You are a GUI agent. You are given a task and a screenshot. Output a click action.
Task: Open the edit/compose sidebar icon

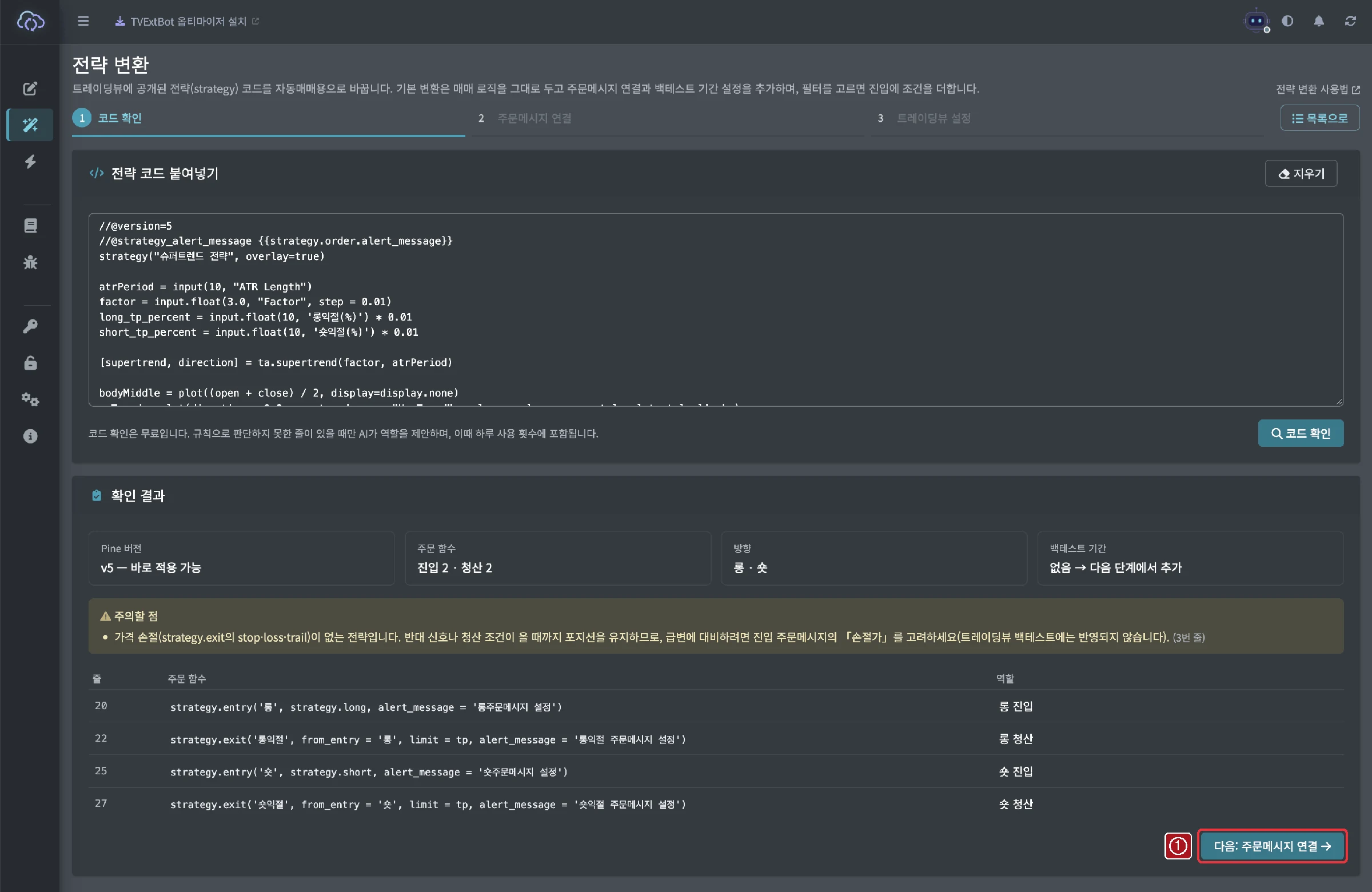click(30, 88)
